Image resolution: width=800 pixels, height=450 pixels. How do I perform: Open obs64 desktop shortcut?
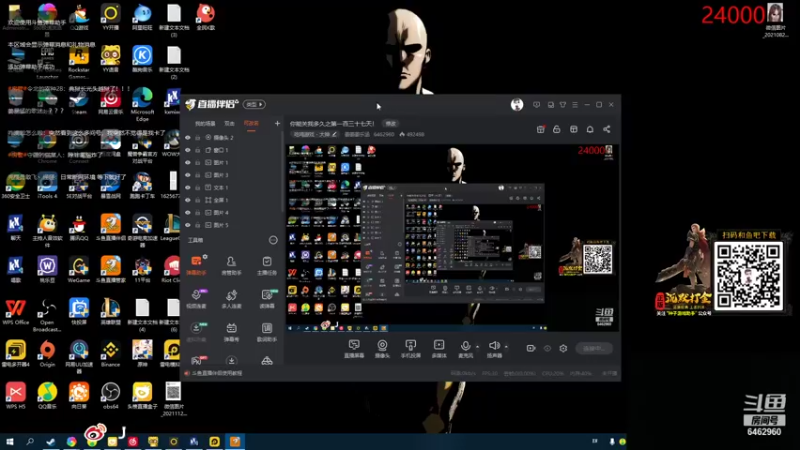tap(111, 396)
